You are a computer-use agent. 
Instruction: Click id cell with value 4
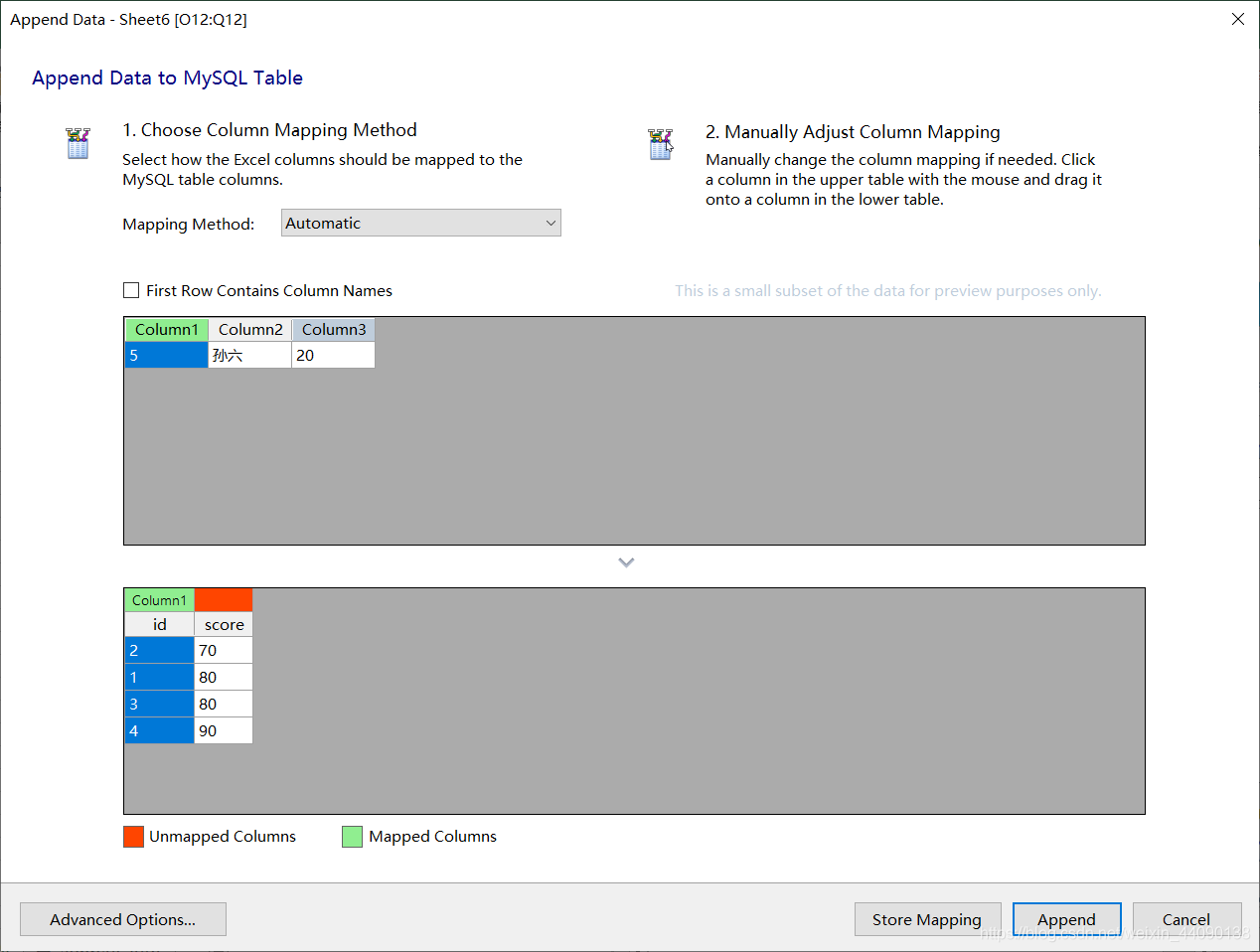[x=159, y=730]
